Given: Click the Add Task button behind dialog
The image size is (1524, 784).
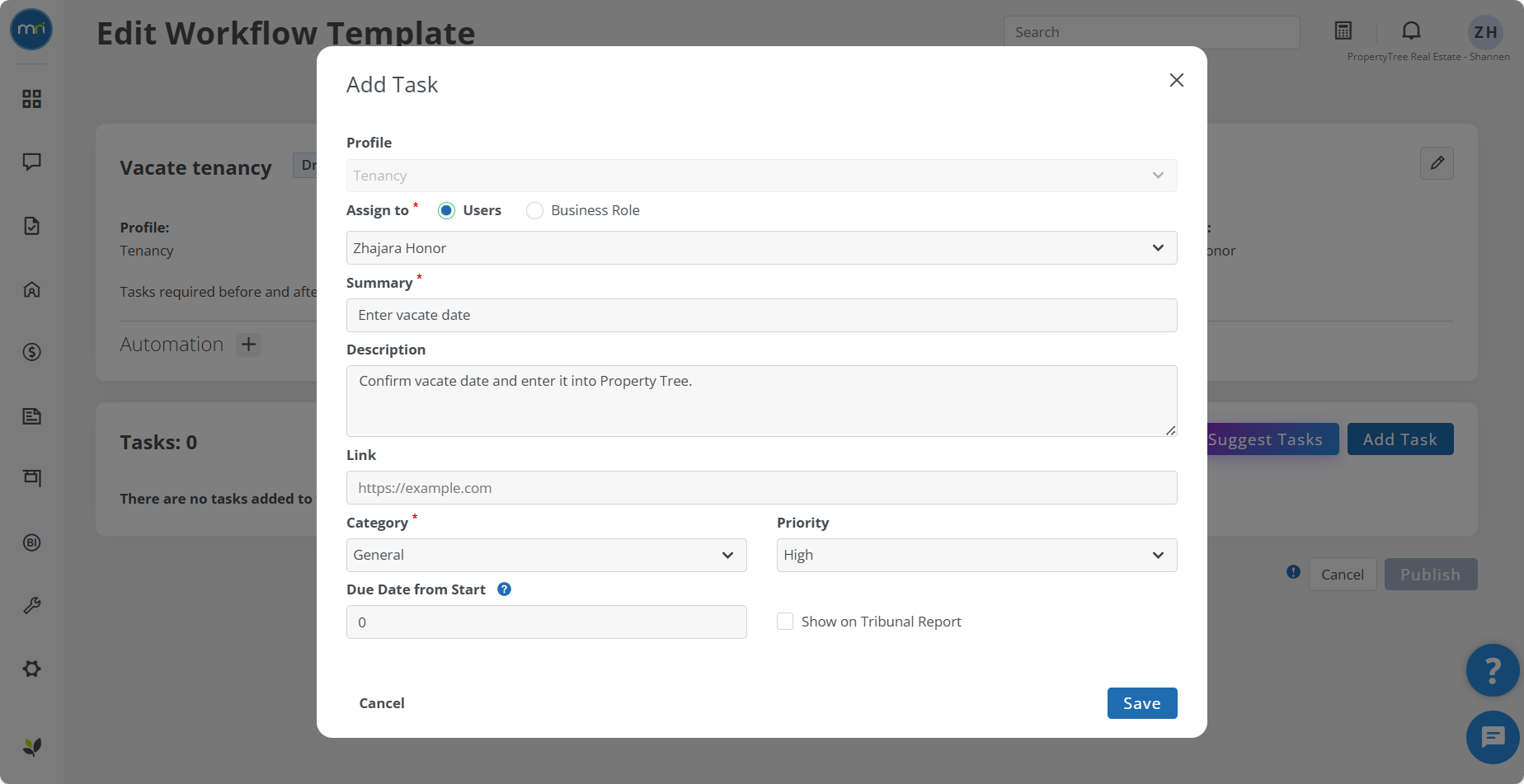Looking at the screenshot, I should coord(1400,439).
